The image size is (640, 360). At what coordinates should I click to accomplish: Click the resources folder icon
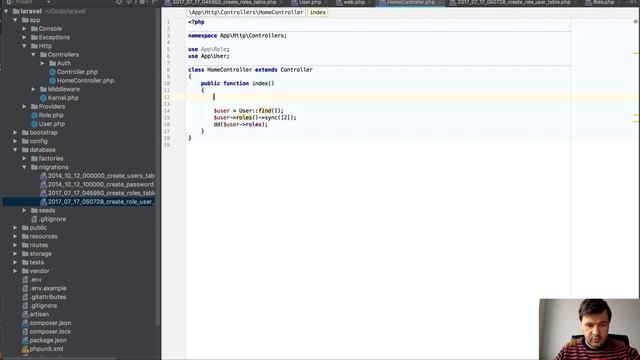(25, 236)
